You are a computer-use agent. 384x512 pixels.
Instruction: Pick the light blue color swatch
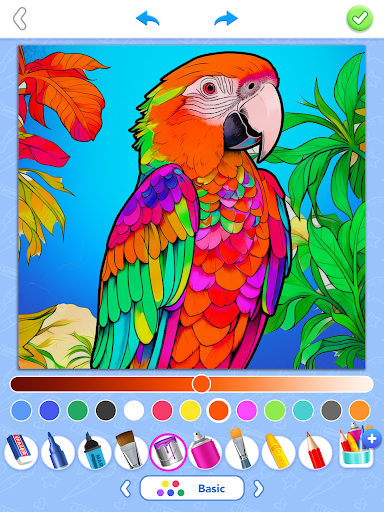pyautogui.click(x=21, y=410)
